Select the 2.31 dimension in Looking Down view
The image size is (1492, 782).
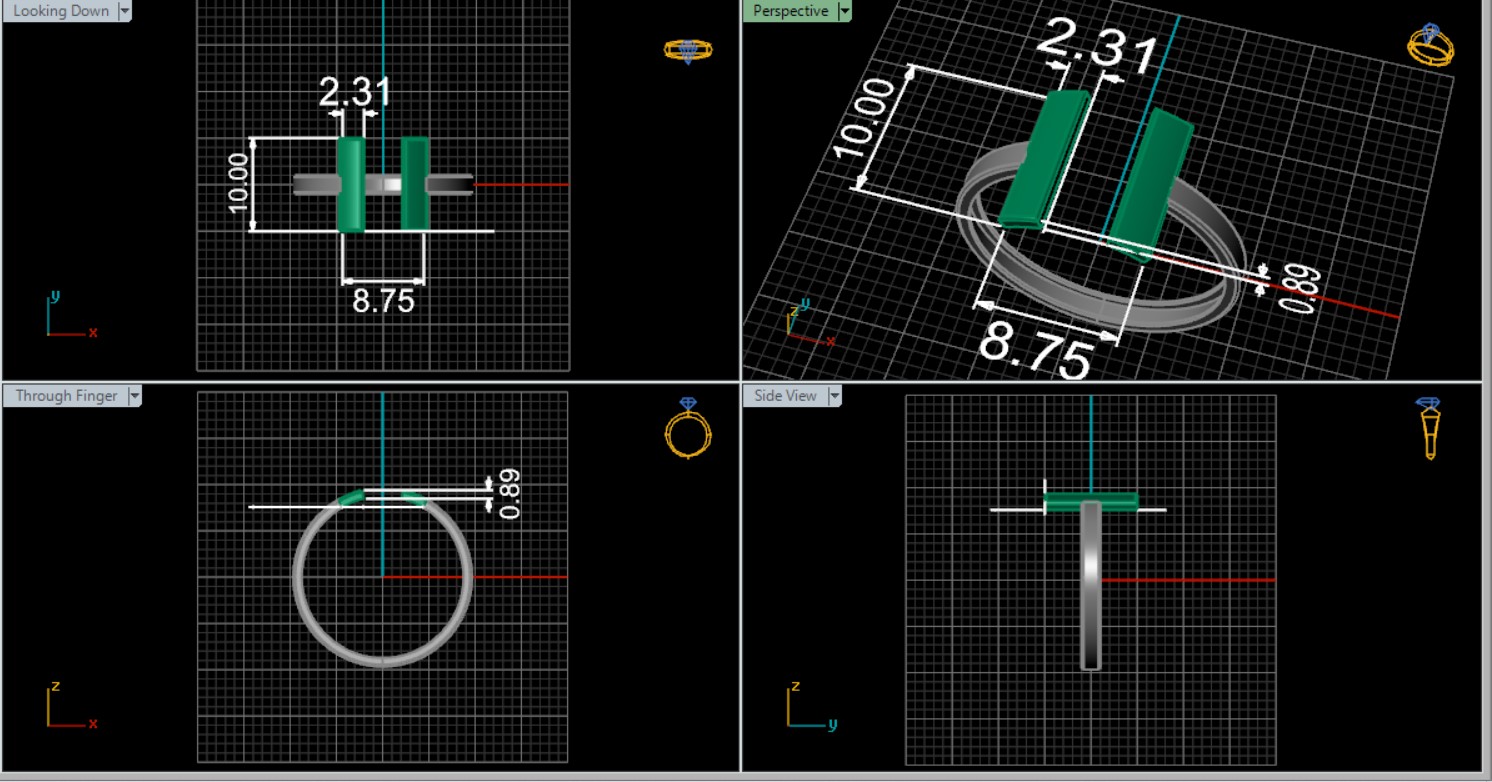click(x=354, y=92)
